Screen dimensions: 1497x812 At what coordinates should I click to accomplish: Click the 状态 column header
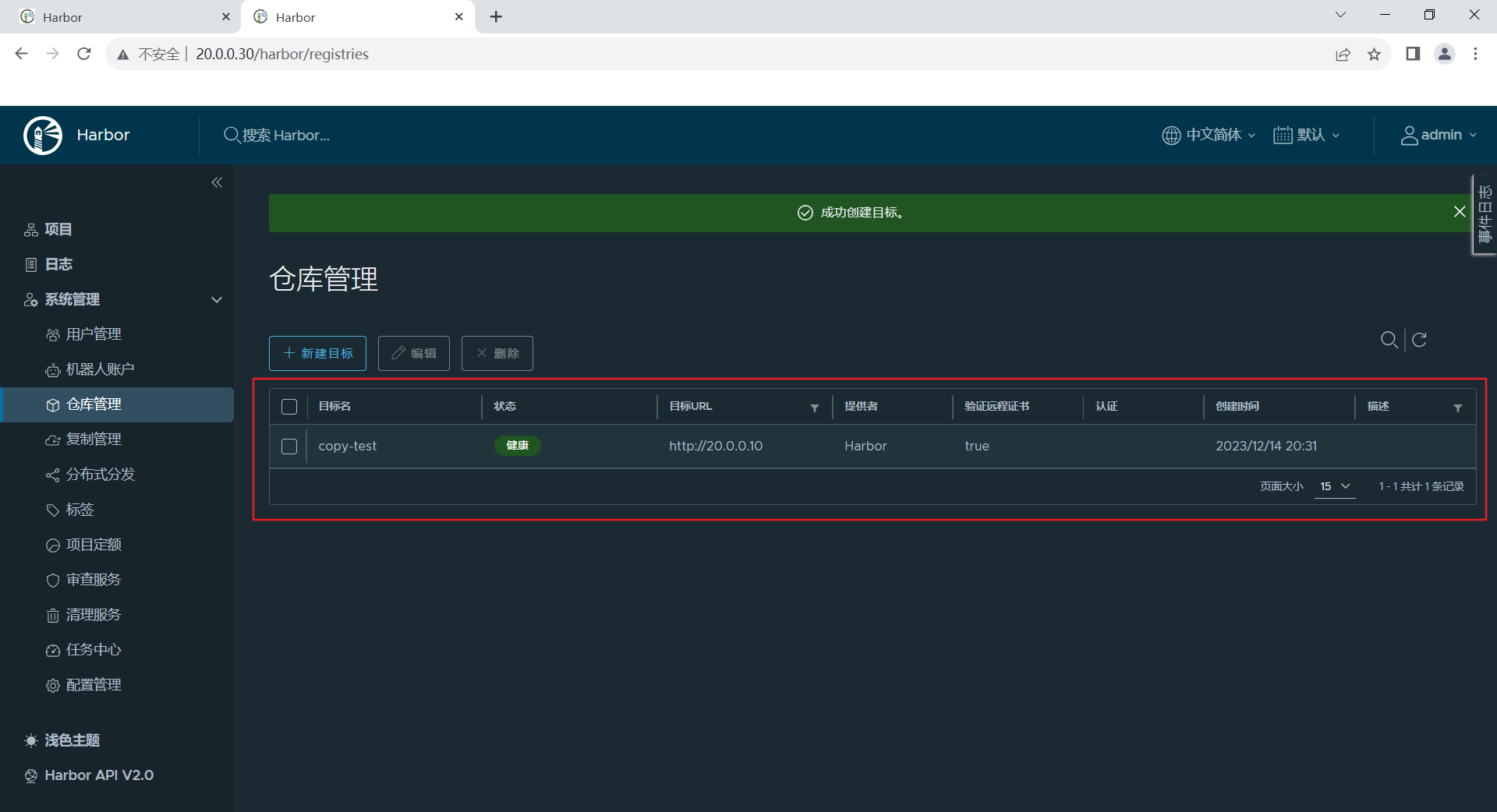(505, 407)
